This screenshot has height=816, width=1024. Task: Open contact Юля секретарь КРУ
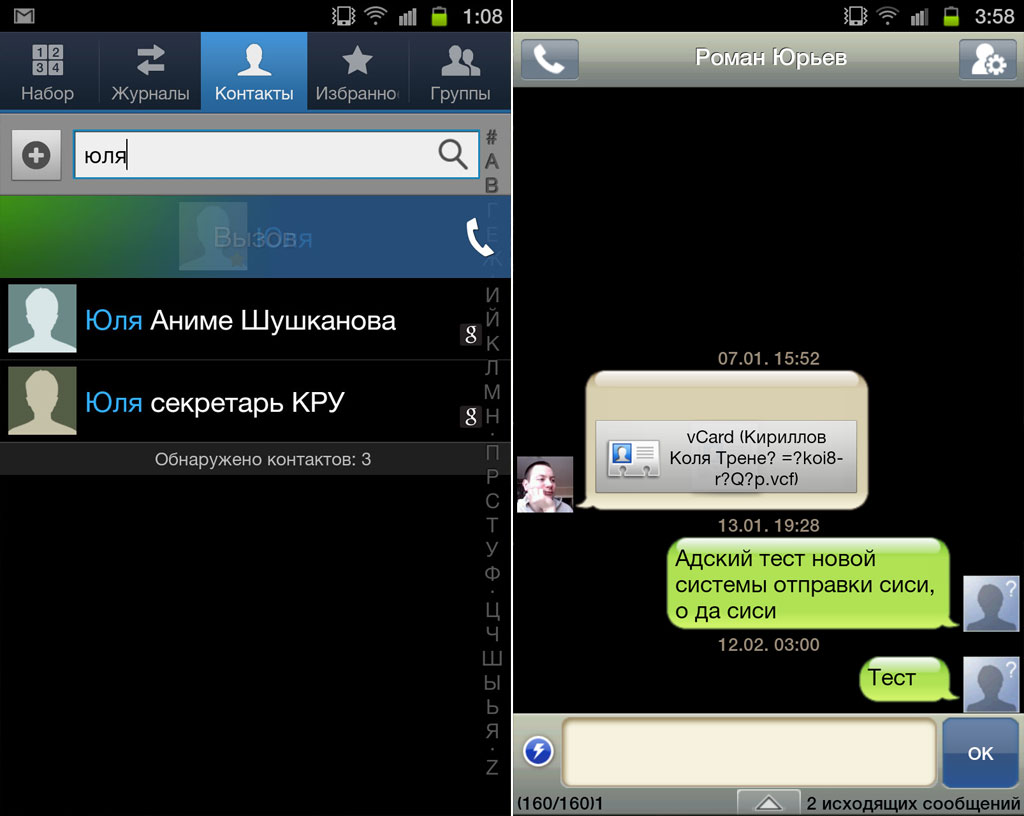click(x=242, y=402)
